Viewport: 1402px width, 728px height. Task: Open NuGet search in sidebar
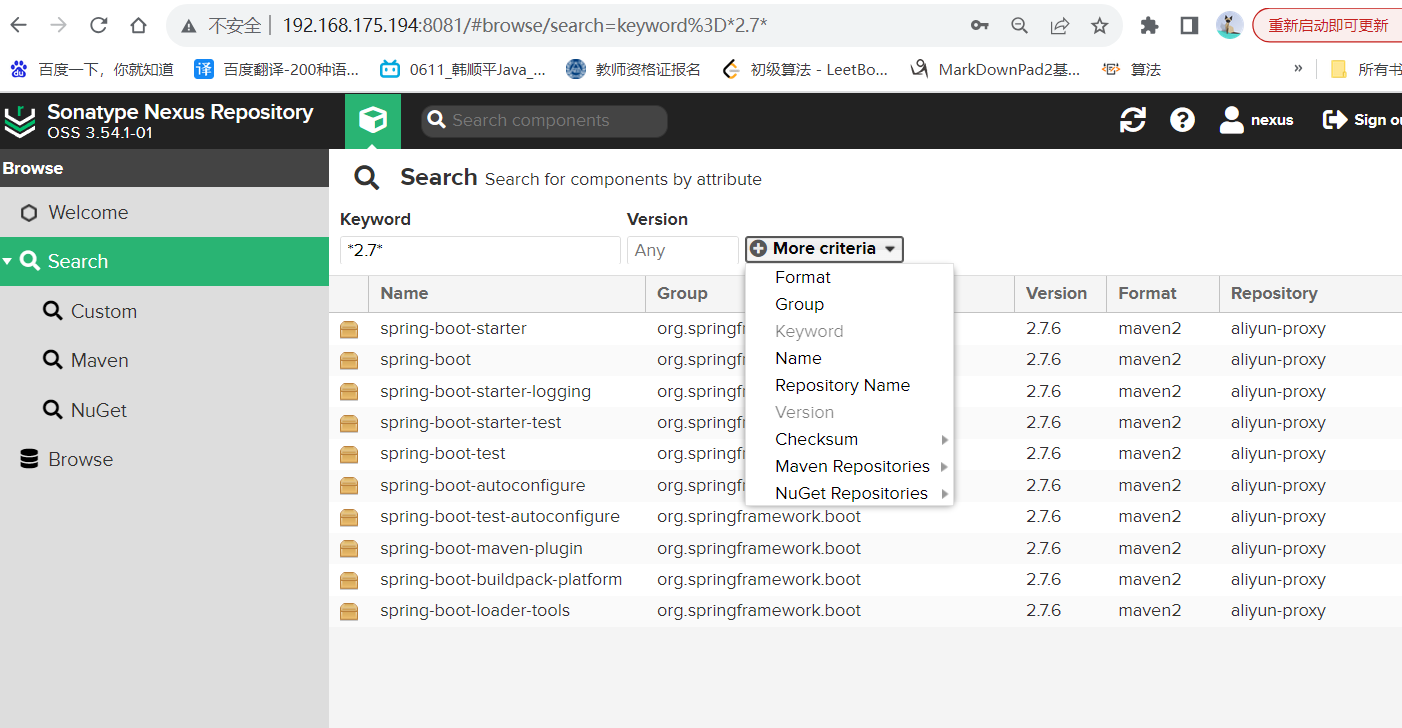(164, 411)
